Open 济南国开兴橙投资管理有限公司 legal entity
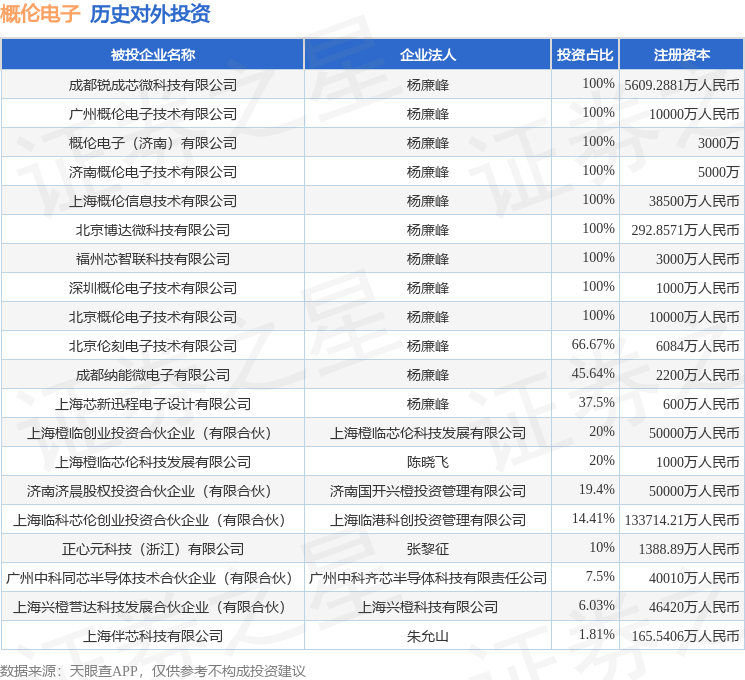The image size is (745, 680). point(428,491)
